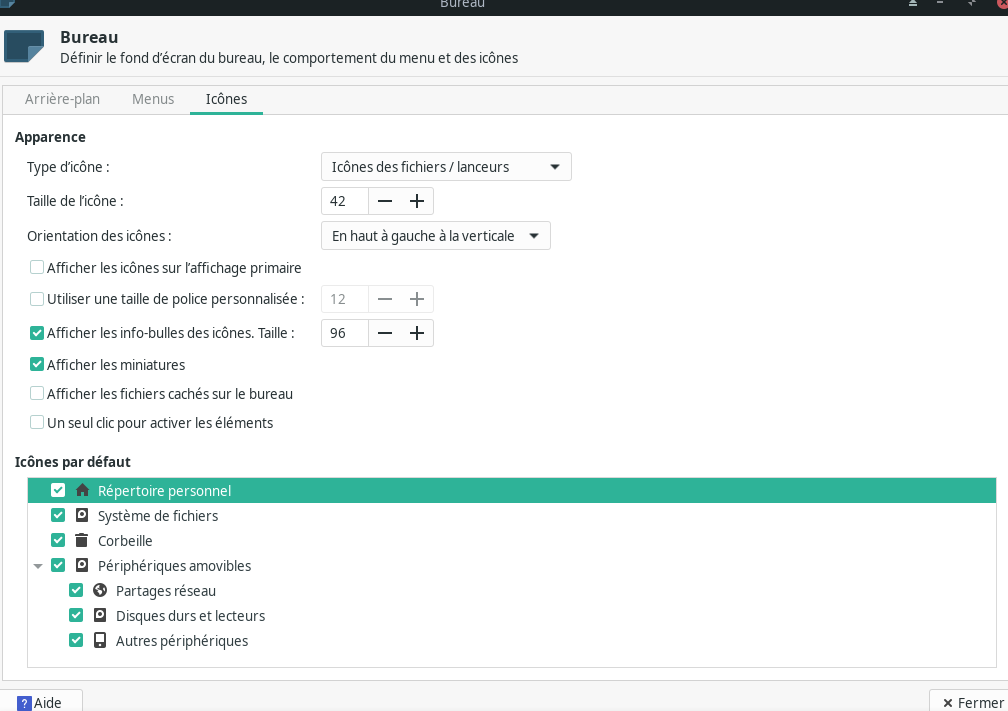This screenshot has height=711, width=1008.
Task: Select the Autres périphériques row
Action: click(x=512, y=641)
